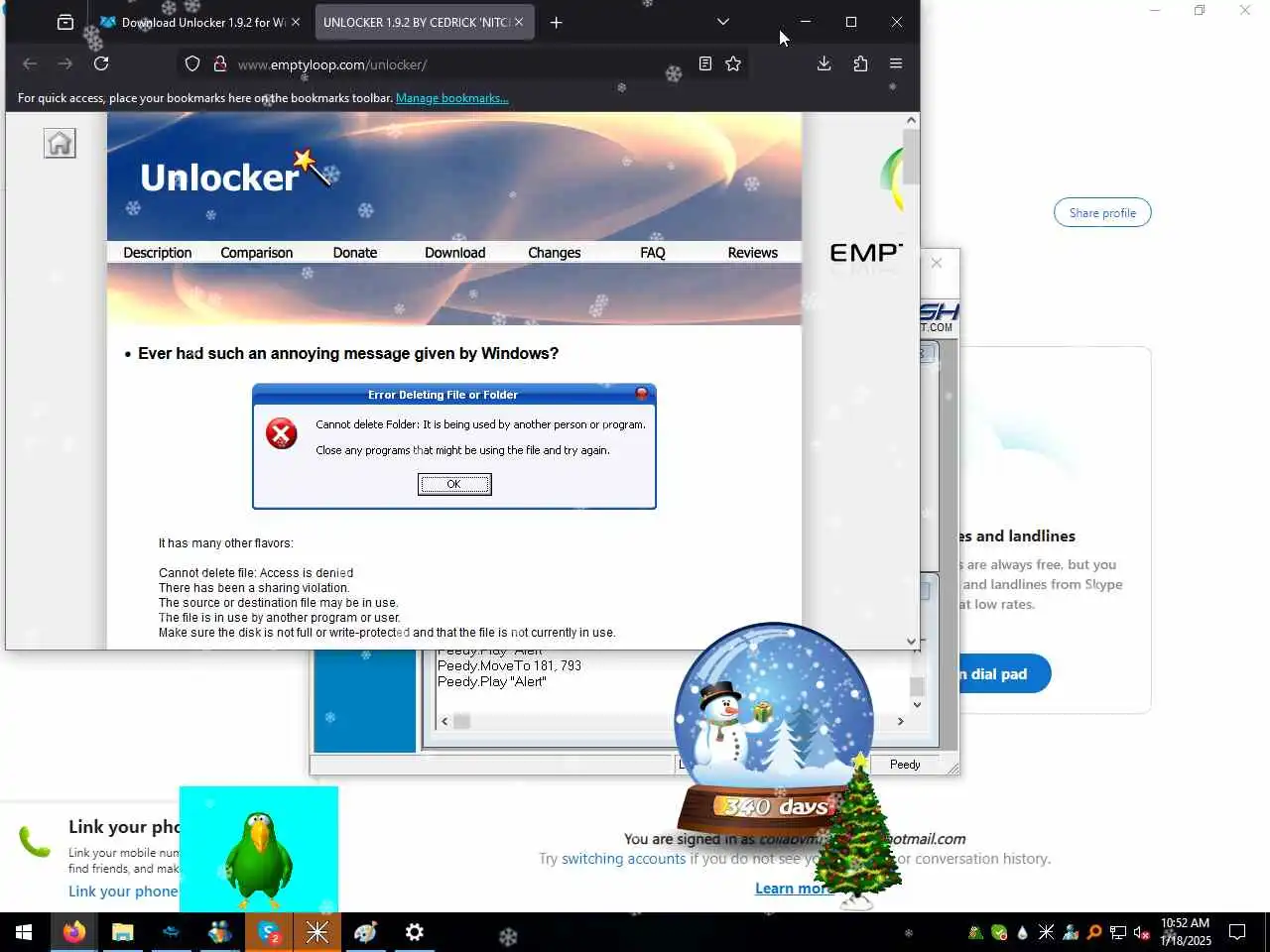Select the Peedy.MoveTo 181, 793 script line
The image size is (1270, 952).
[510, 665]
